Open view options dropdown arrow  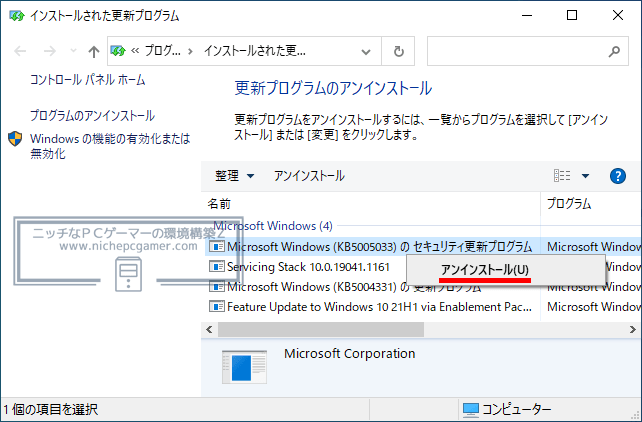coord(585,176)
